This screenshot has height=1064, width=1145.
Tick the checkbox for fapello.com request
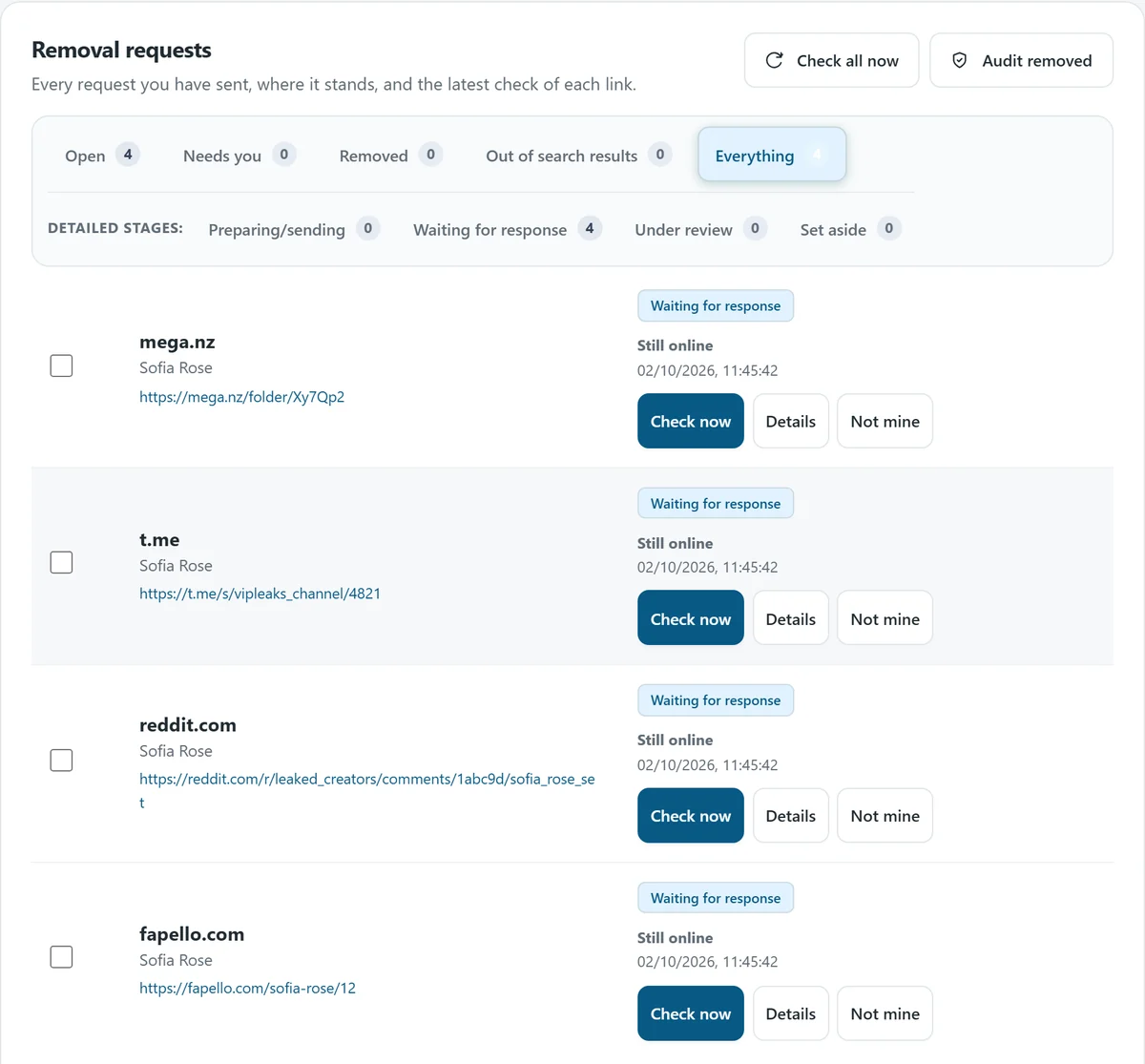click(61, 956)
